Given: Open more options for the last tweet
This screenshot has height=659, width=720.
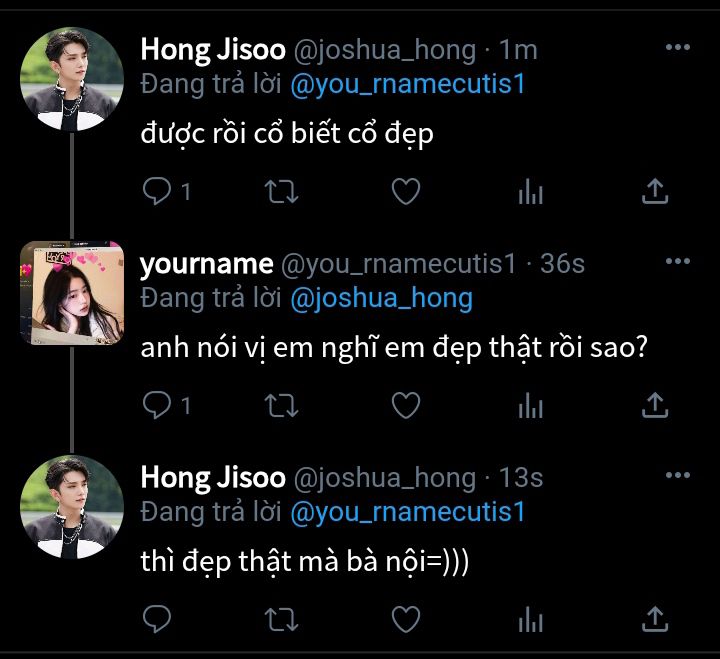Looking at the screenshot, I should tap(678, 476).
